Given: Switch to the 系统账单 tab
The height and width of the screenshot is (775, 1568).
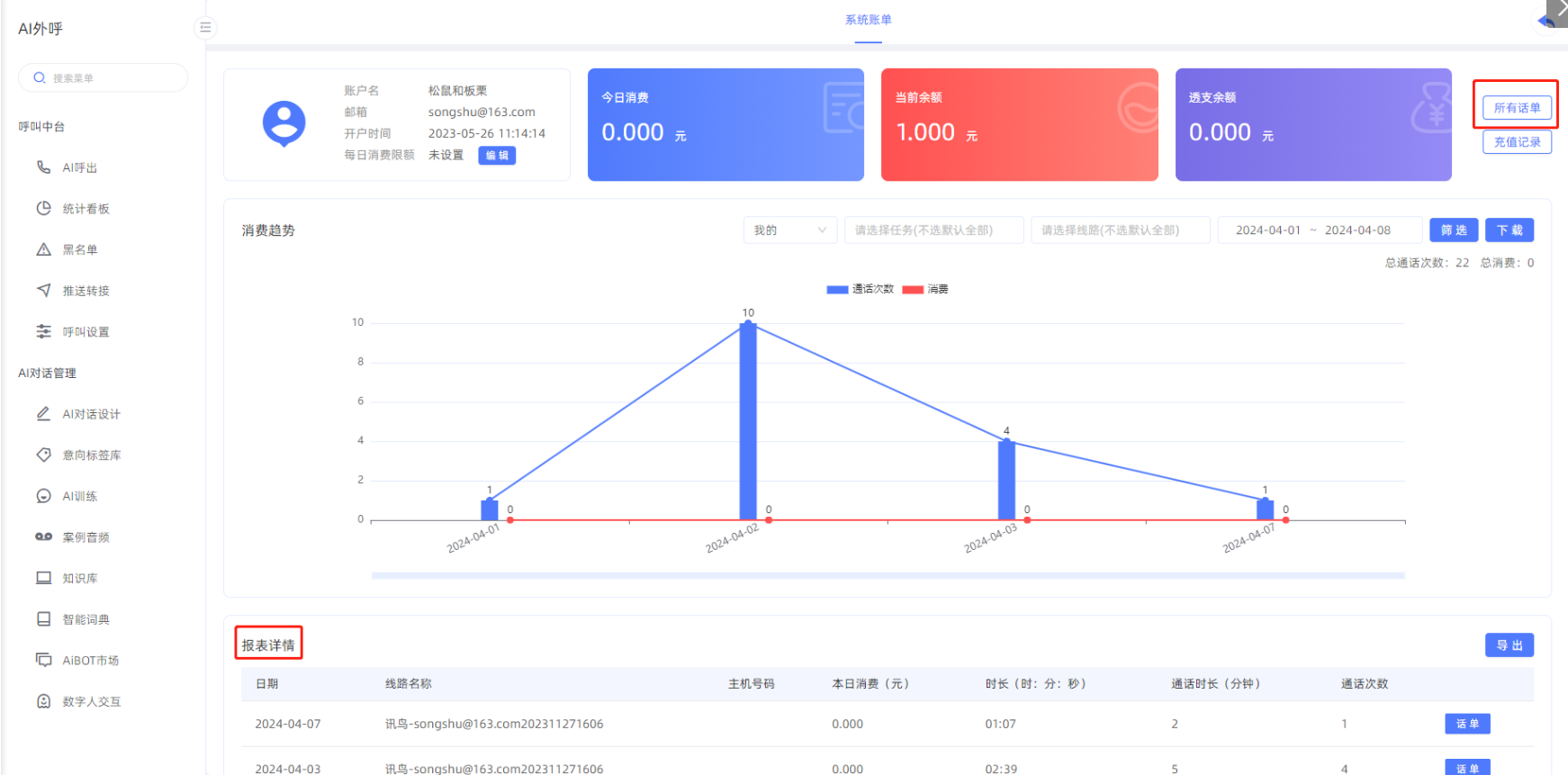Looking at the screenshot, I should click(868, 20).
